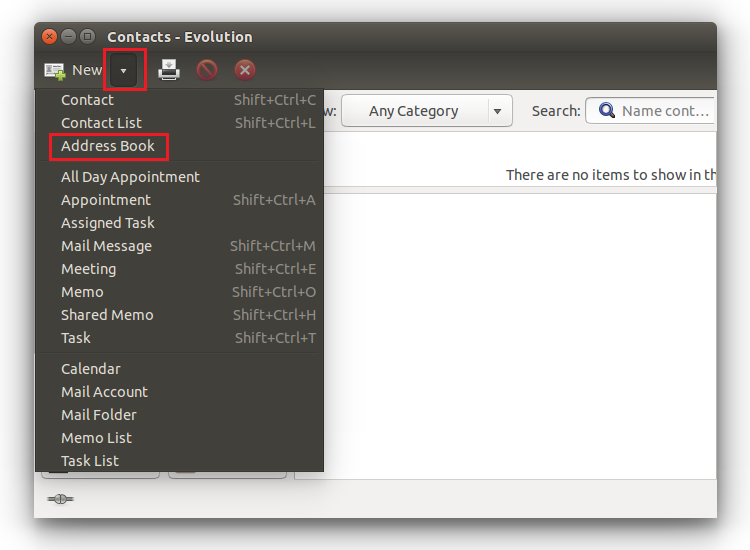Select Assigned Task menu item
The width and height of the screenshot is (750, 550).
[179, 223]
